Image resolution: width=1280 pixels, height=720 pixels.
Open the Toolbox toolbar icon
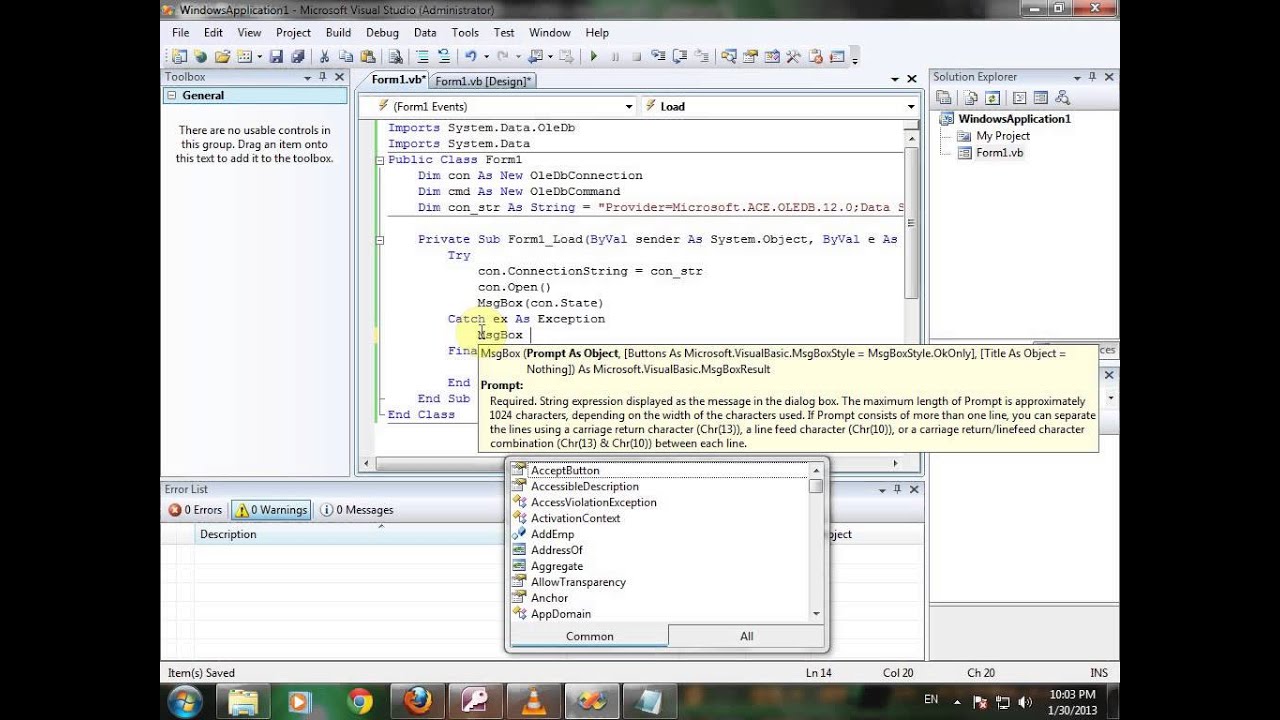tap(794, 57)
